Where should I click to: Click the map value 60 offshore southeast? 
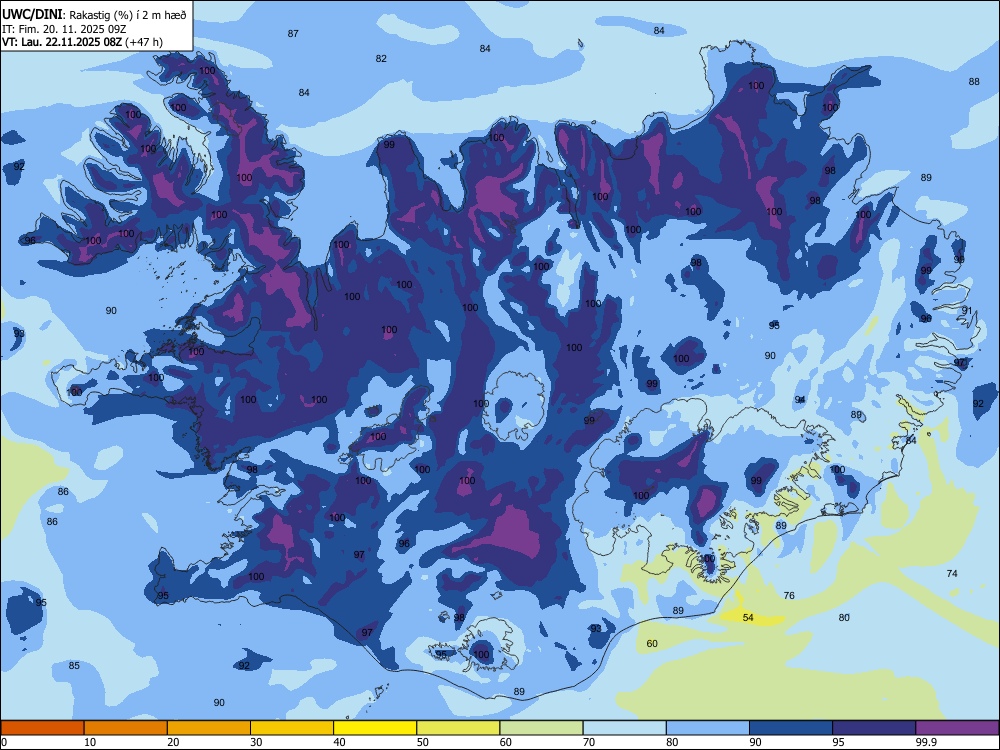[652, 643]
